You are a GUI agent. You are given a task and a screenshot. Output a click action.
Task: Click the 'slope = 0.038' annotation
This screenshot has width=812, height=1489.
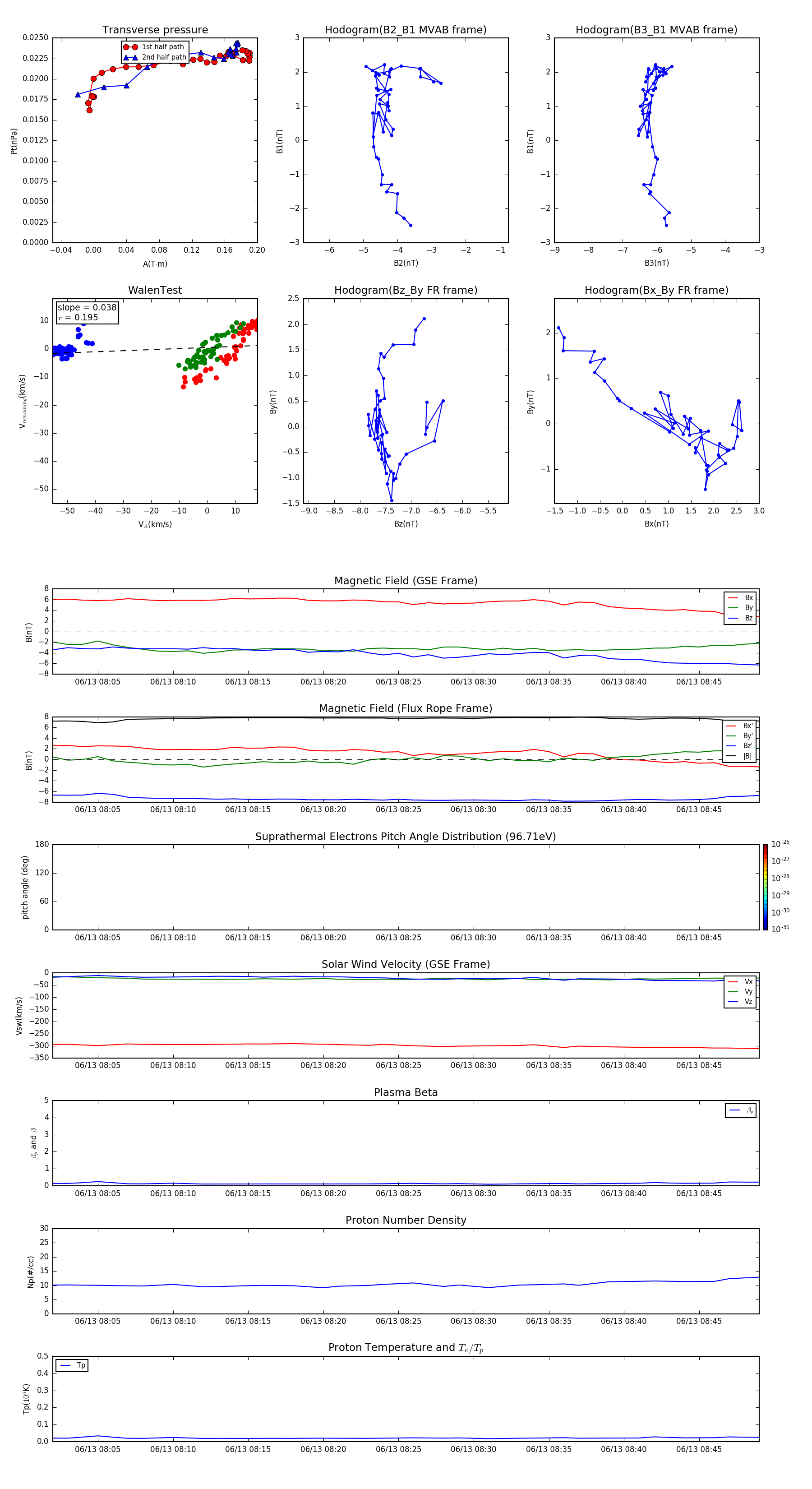tap(87, 308)
